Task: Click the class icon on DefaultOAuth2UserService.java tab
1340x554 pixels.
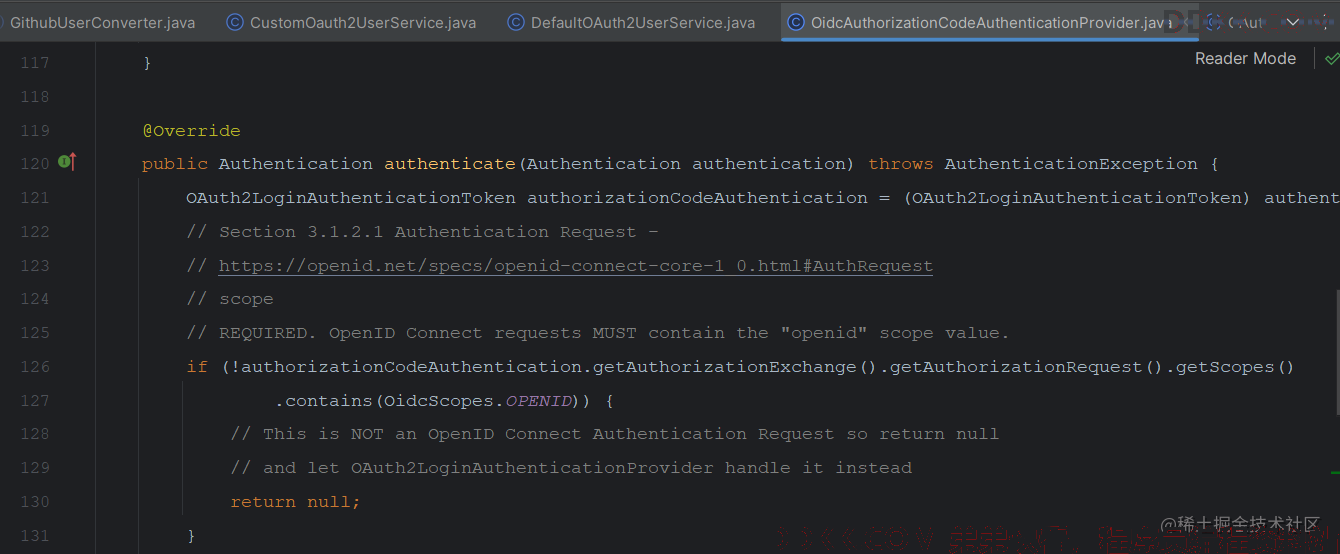Action: pos(516,22)
